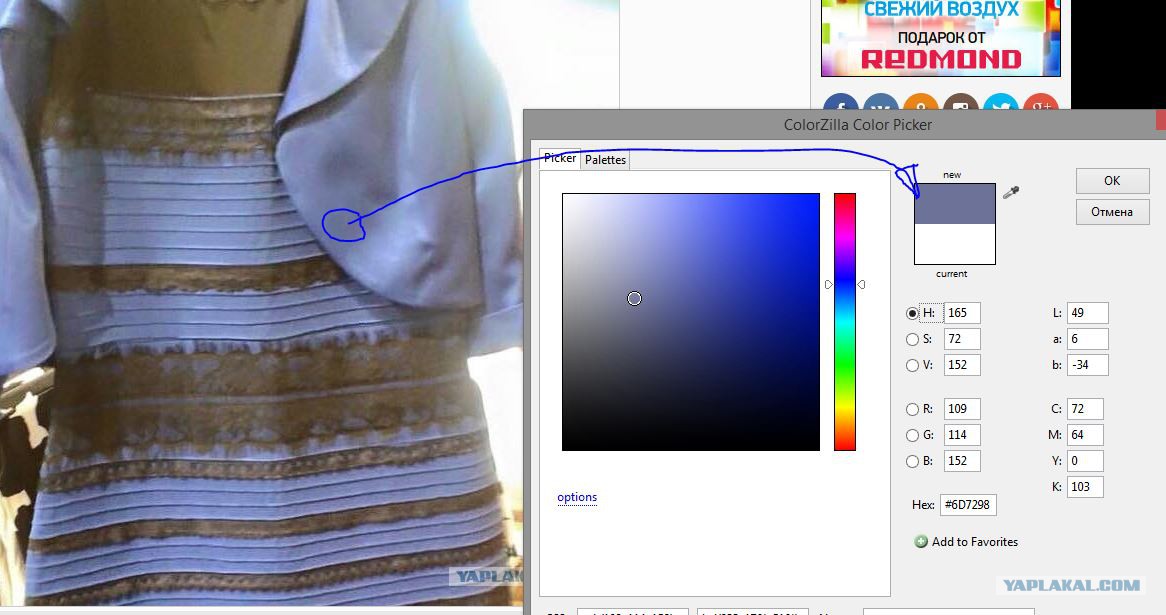
Task: Share via the orange Odnoklassniki icon
Action: click(921, 105)
